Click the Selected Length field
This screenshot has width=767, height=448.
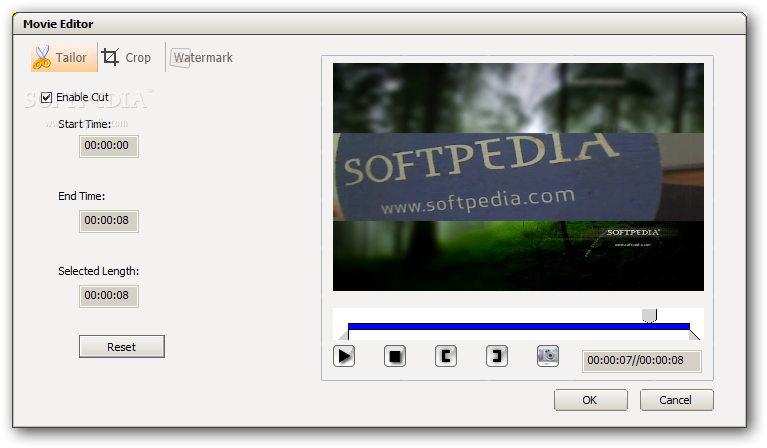point(109,296)
